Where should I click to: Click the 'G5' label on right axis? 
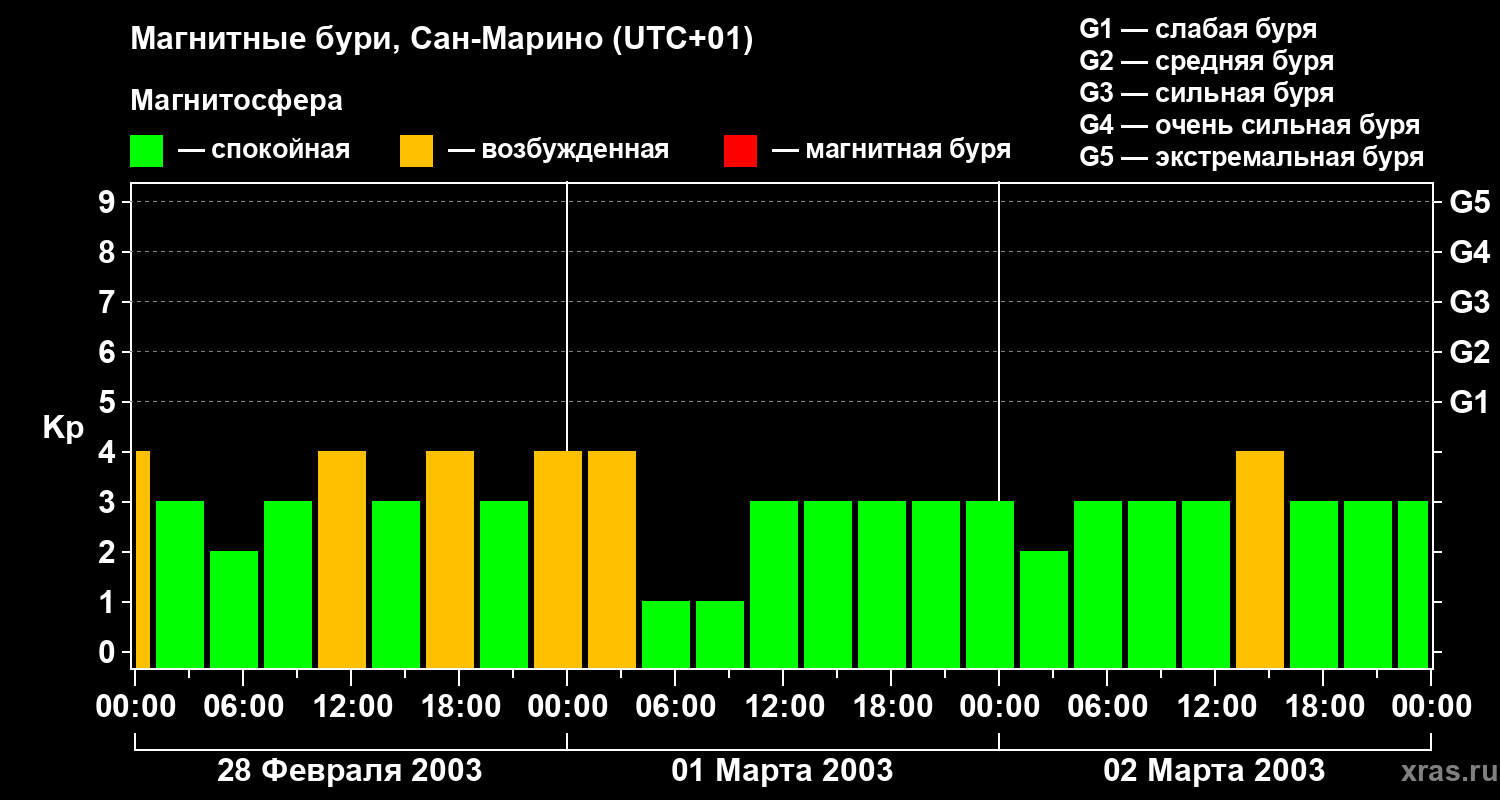pyautogui.click(x=1470, y=203)
